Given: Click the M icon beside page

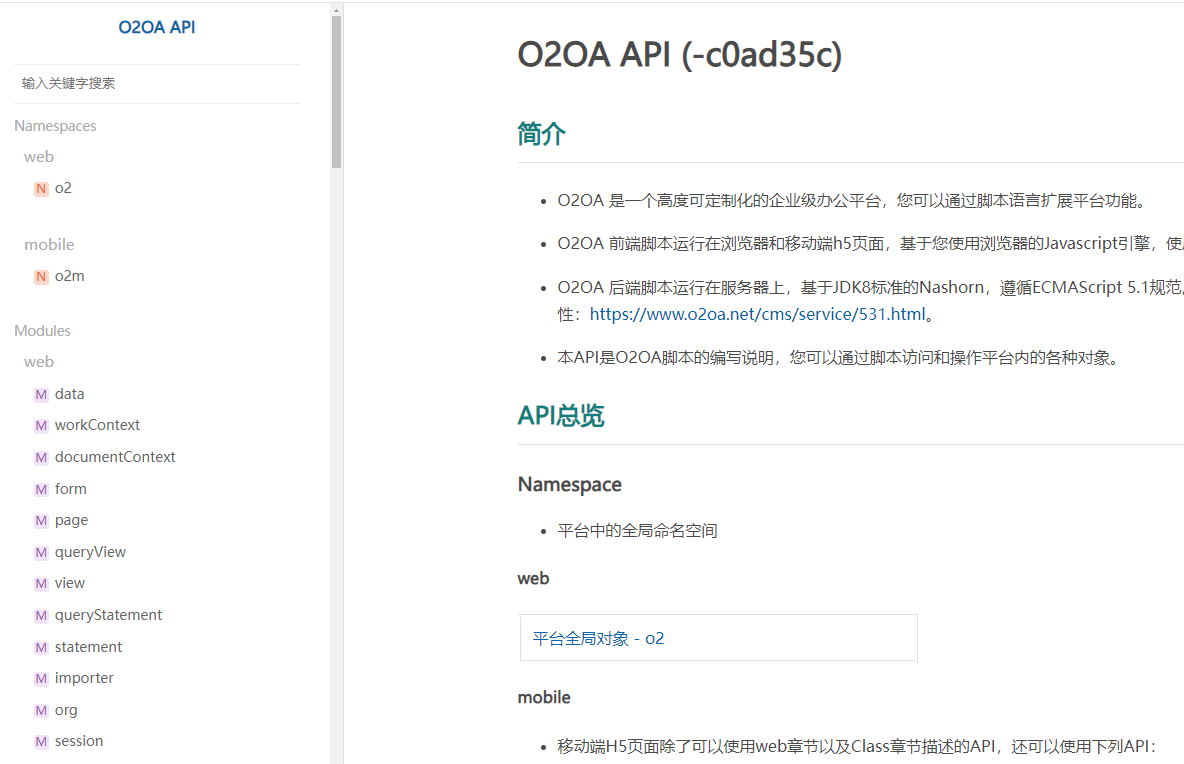Looking at the screenshot, I should 41,521.
